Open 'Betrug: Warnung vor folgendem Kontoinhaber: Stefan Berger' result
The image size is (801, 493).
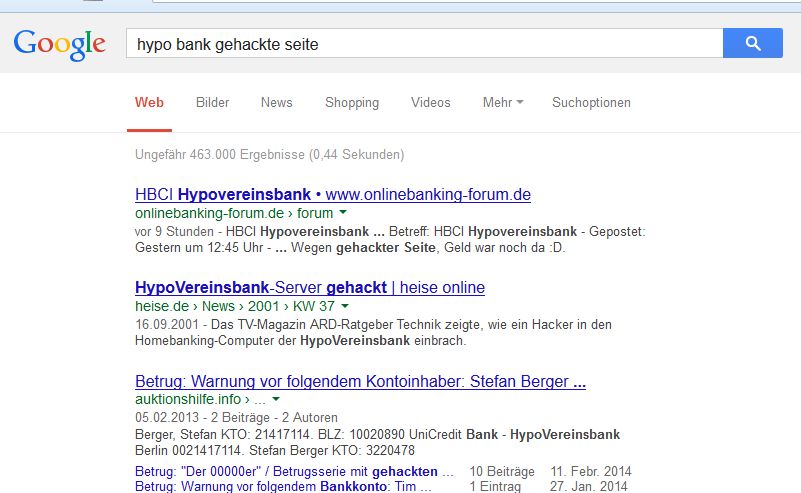click(x=360, y=381)
